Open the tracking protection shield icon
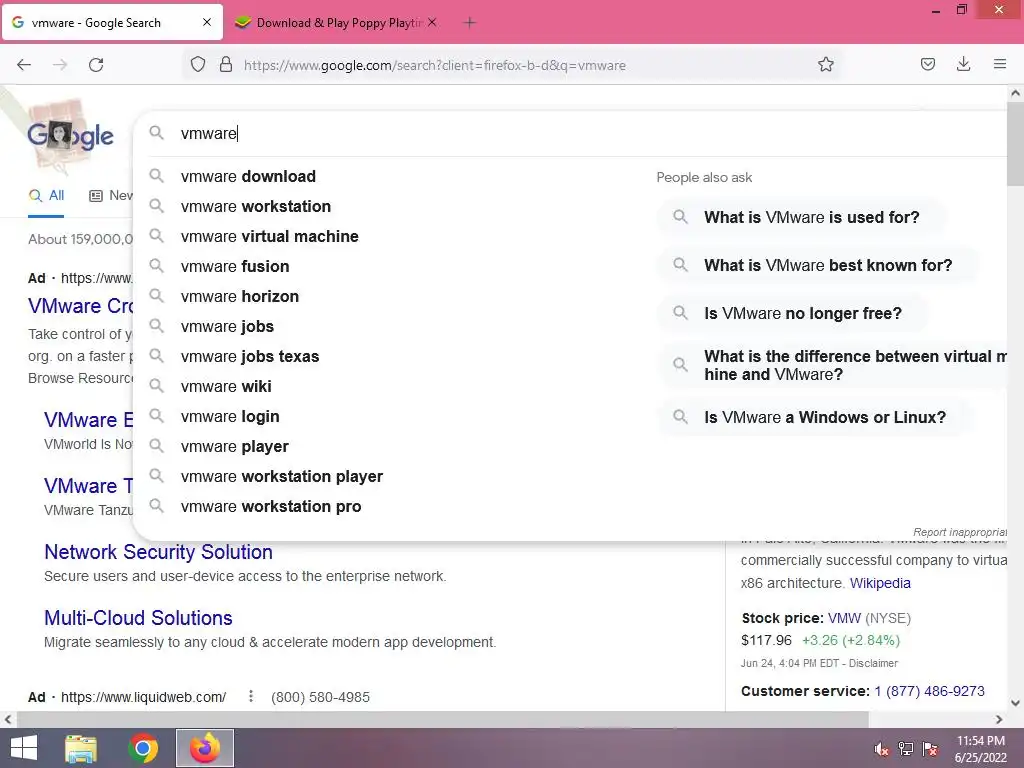 coord(198,65)
